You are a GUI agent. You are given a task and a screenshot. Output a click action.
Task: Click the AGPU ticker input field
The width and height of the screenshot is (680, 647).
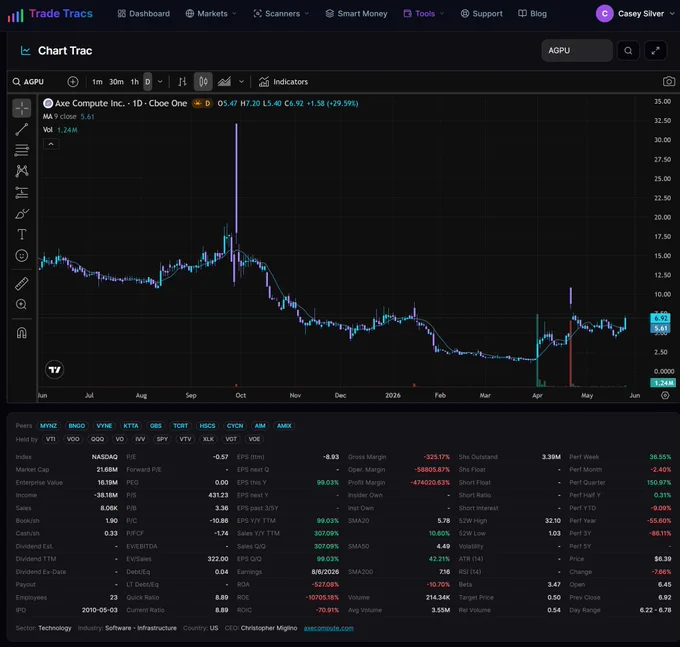pyautogui.click(x=577, y=51)
